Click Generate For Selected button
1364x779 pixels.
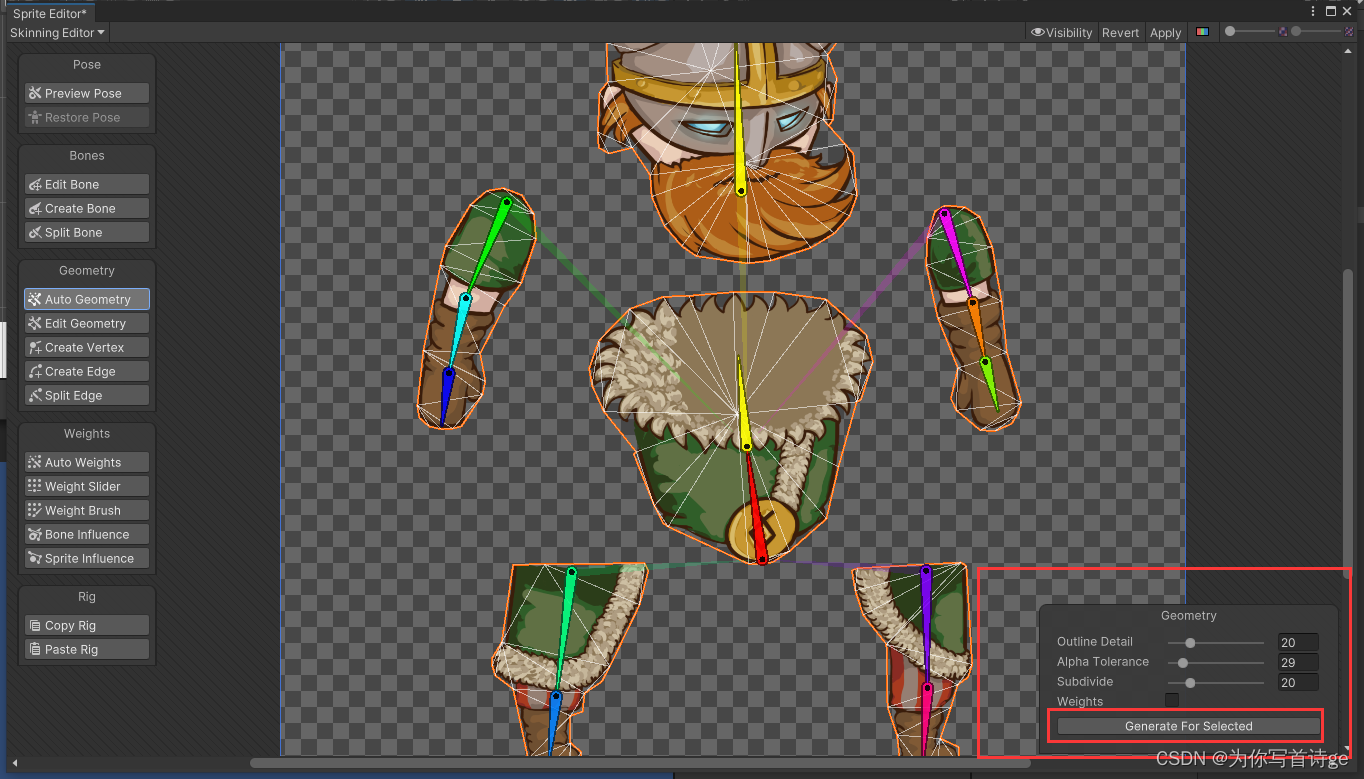(x=1189, y=726)
